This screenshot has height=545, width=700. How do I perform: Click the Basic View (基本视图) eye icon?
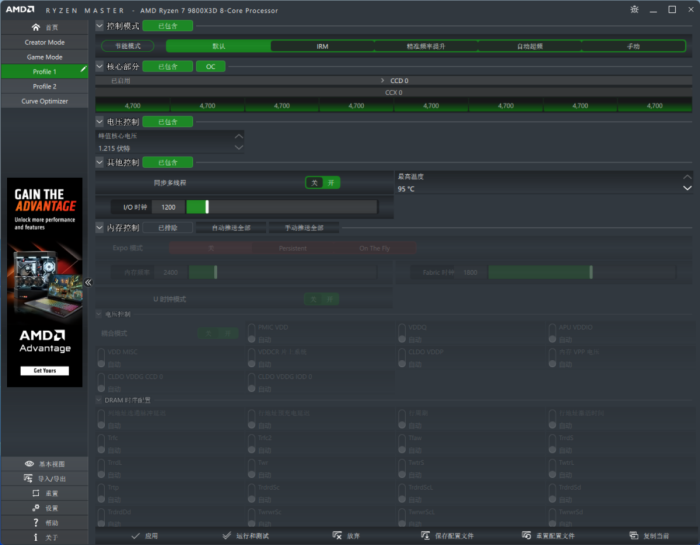(x=37, y=464)
